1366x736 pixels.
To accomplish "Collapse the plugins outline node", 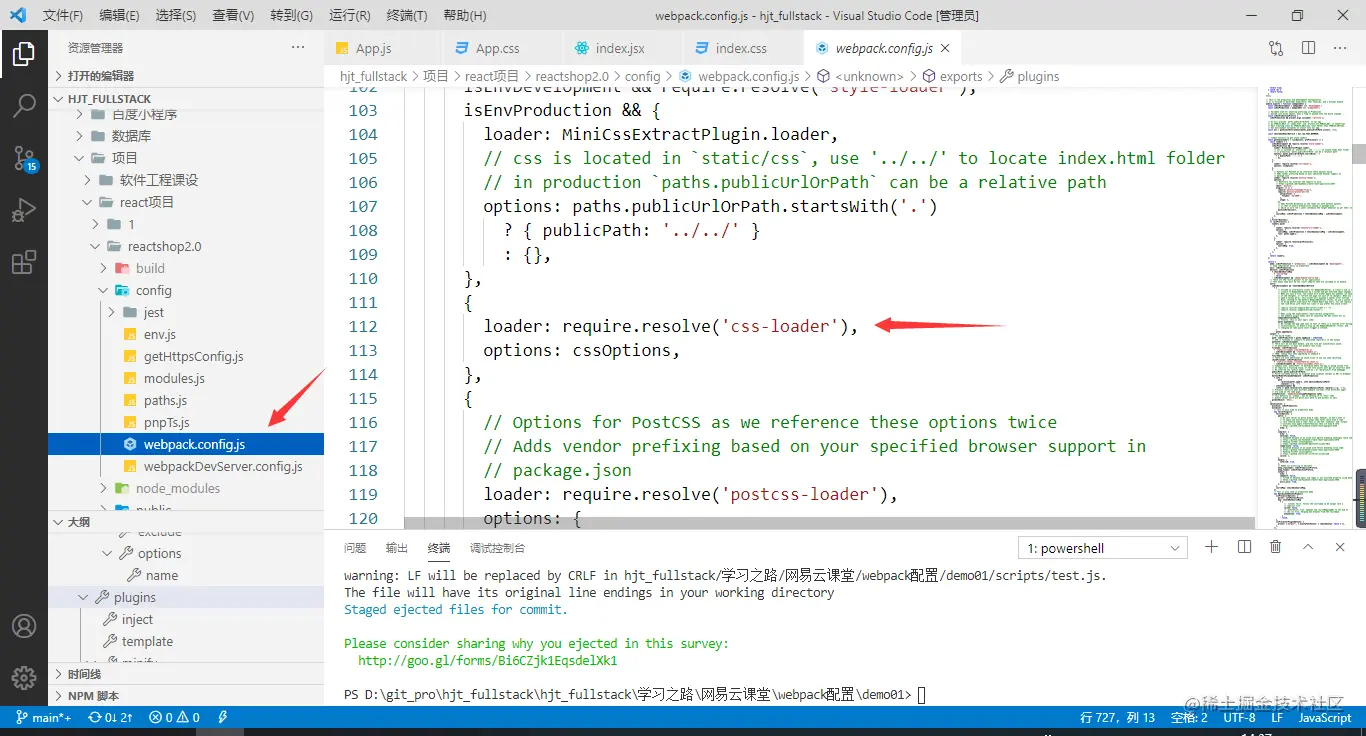I will pyautogui.click(x=85, y=597).
